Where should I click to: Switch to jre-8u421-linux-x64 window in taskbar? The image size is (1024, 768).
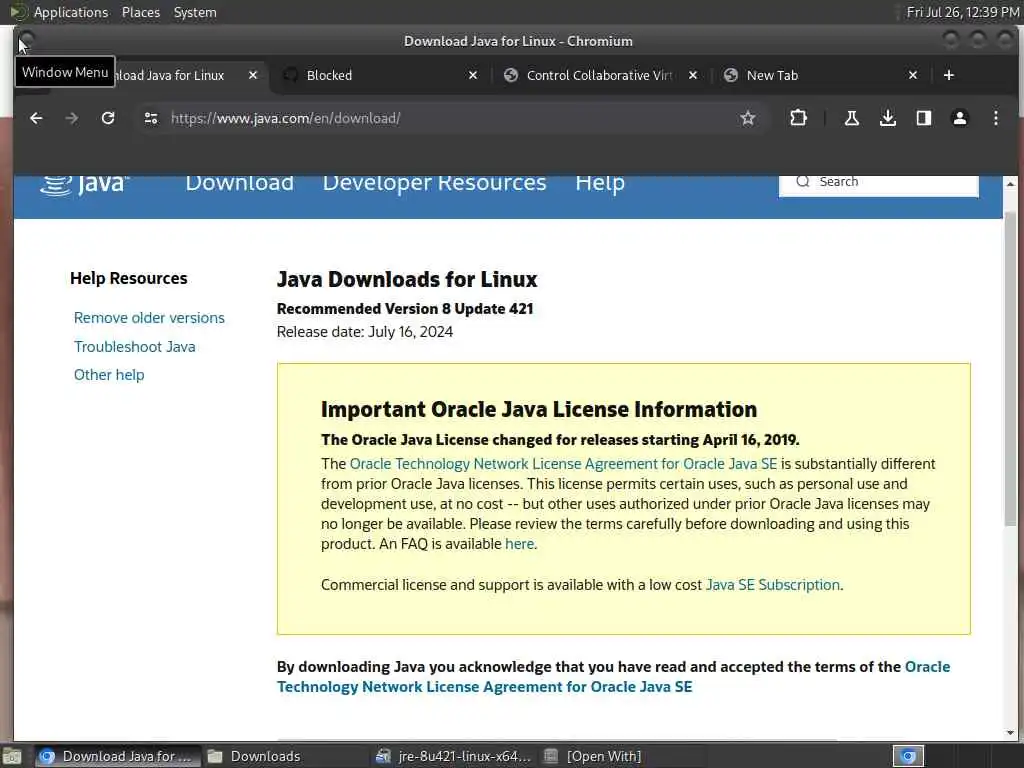(x=454, y=756)
